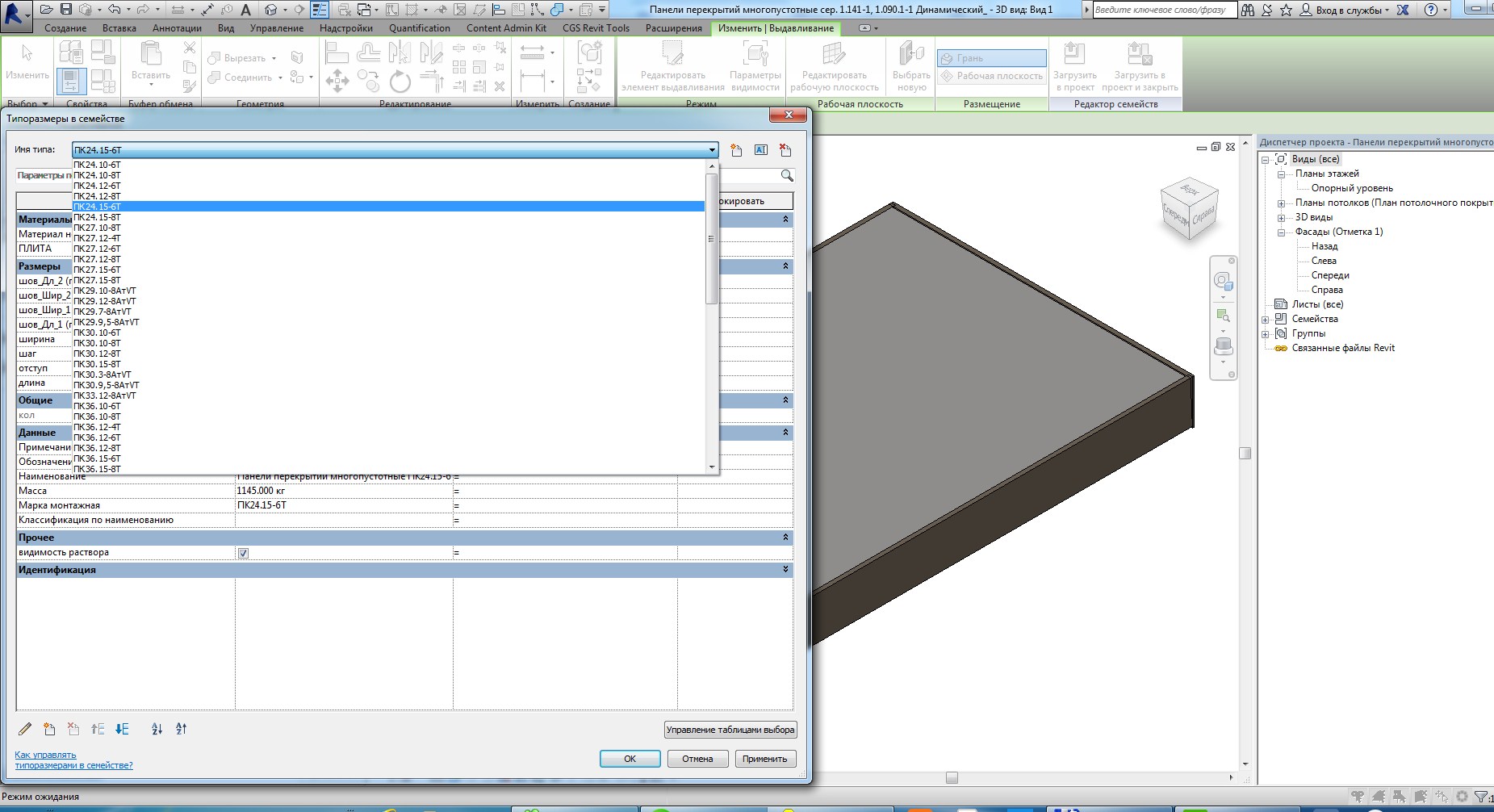Expand the 'Идентификация' parameter group
This screenshot has height=812, width=1494.
pos(785,570)
